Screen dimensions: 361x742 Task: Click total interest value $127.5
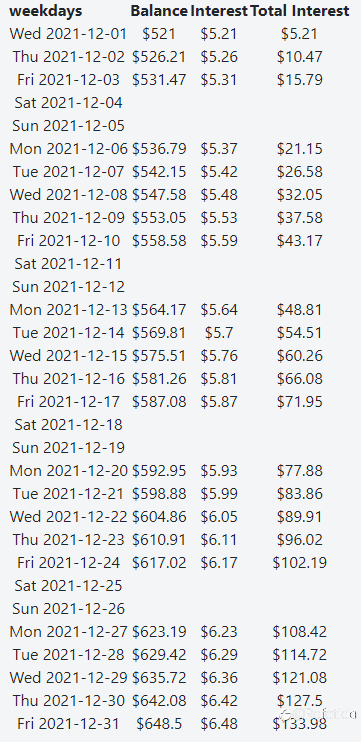click(x=300, y=700)
